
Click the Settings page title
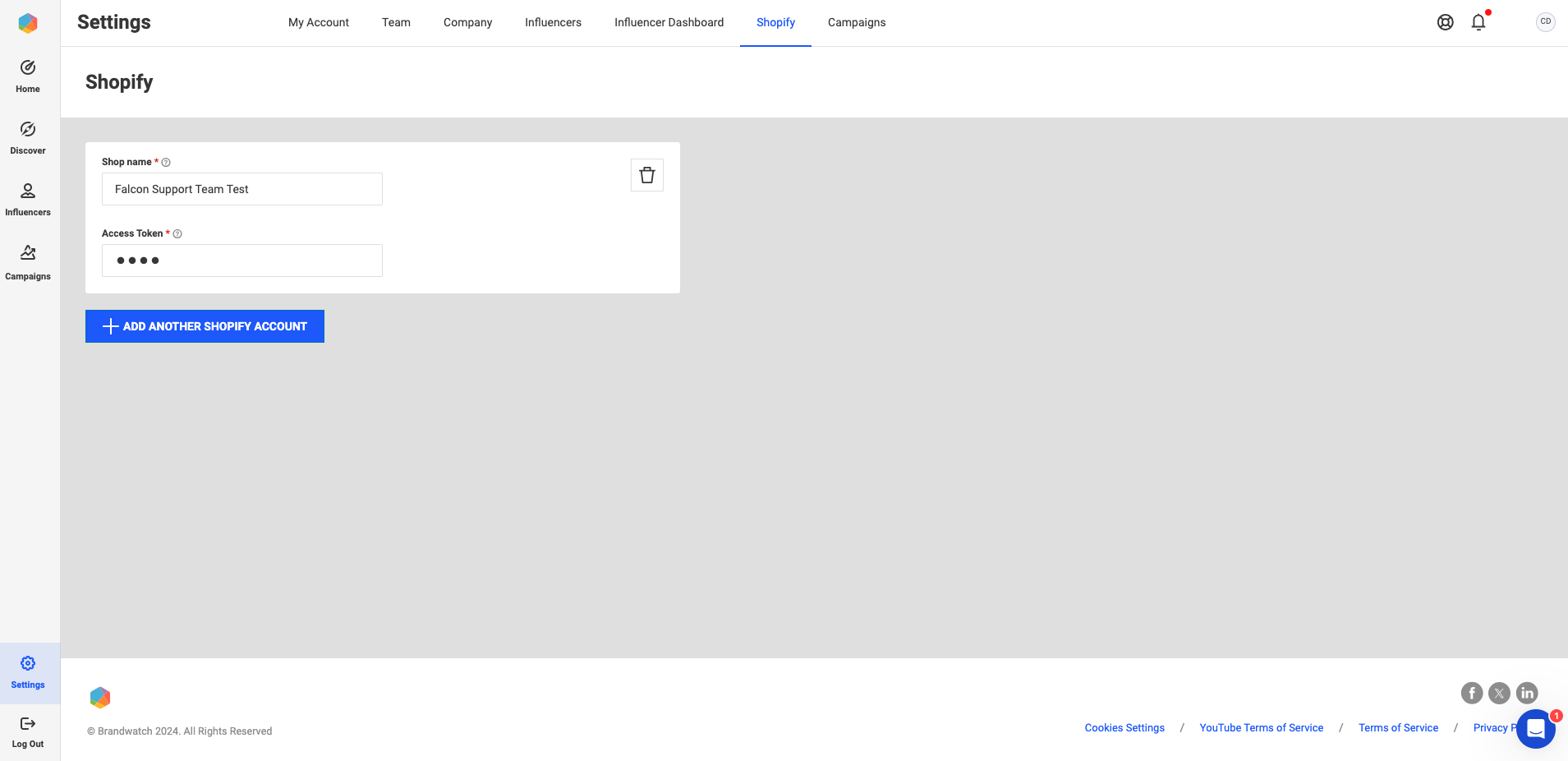tap(114, 22)
